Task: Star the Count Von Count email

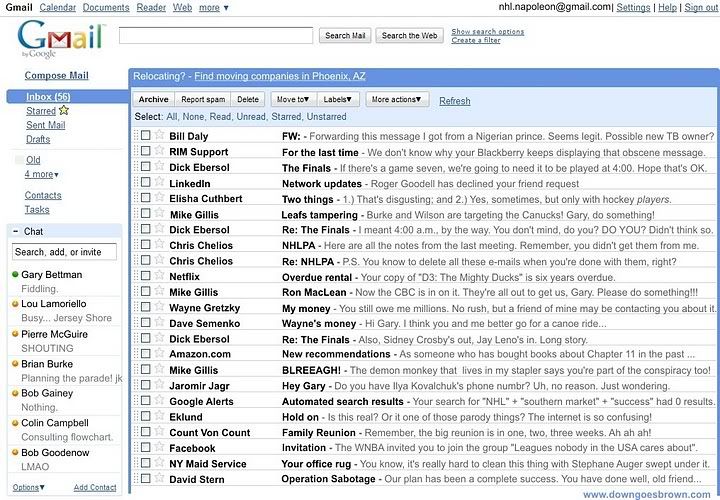Action: [x=159, y=431]
